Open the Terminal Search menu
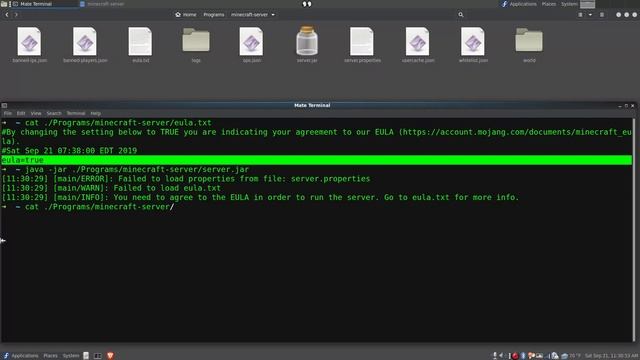The width and height of the screenshot is (640, 360). [x=54, y=113]
